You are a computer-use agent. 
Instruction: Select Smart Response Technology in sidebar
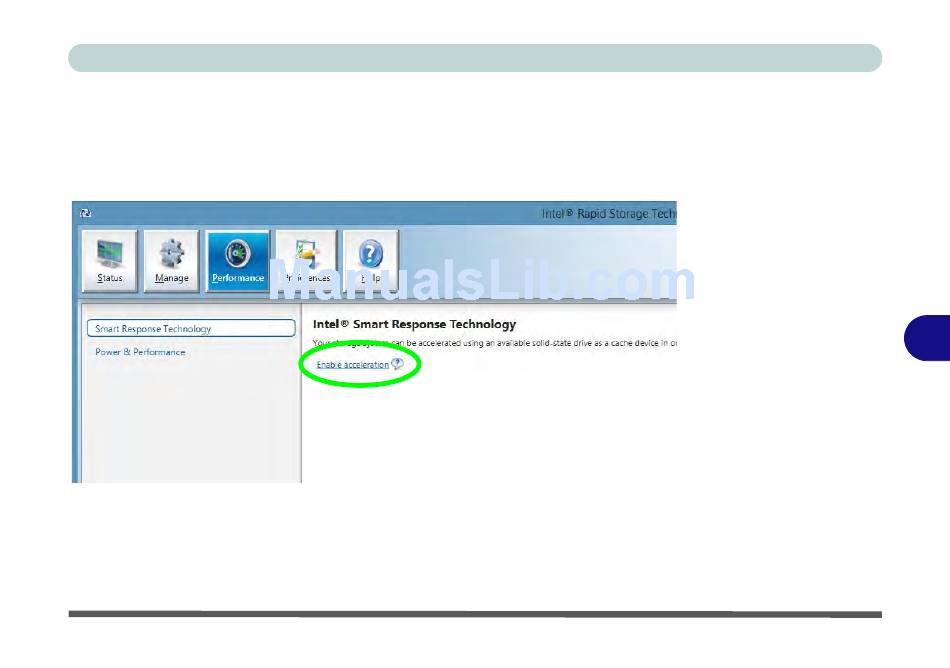(191, 328)
